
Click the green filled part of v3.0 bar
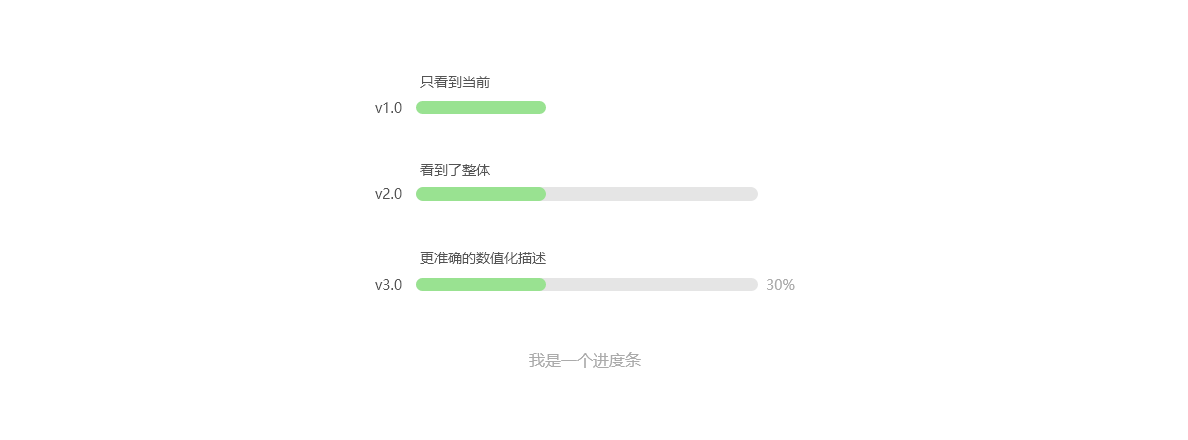click(481, 285)
